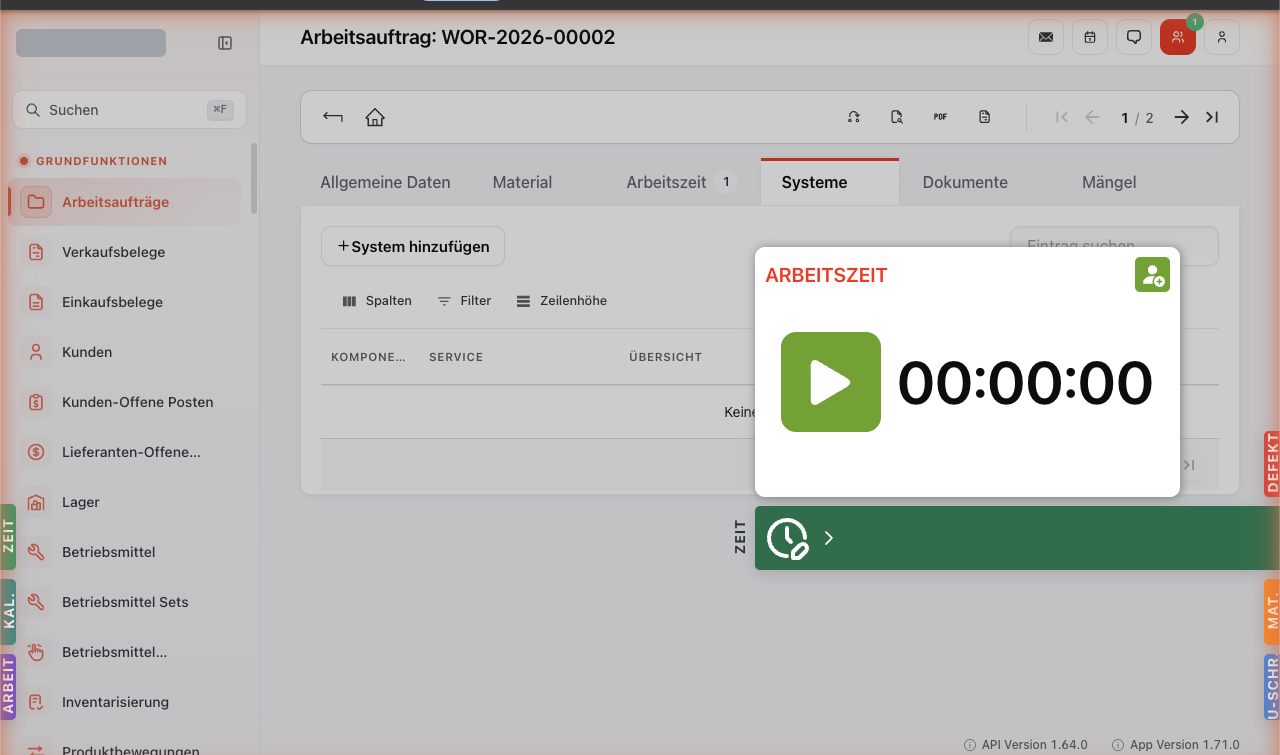Click the purple ARBEIT side tab
1280x755 pixels.
pyautogui.click(x=8, y=687)
